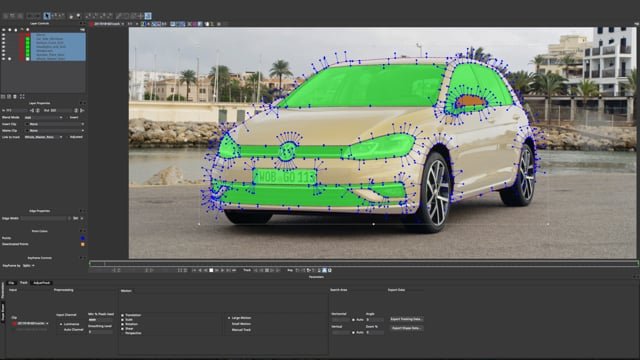The height and width of the screenshot is (360, 640).
Task: Go to the last frame of the clip
Action: click(x=228, y=270)
